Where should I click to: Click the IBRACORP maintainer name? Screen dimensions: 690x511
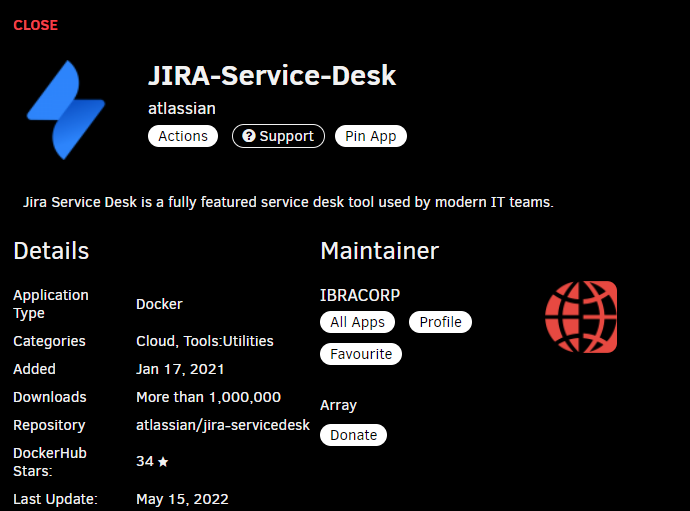coord(360,295)
